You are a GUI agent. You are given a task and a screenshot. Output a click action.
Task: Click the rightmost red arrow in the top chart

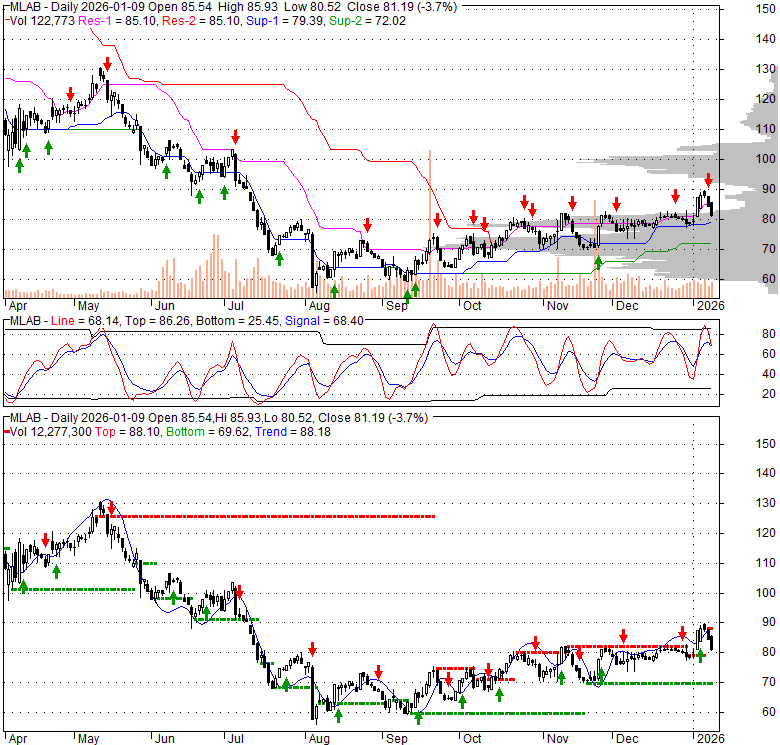pos(708,180)
